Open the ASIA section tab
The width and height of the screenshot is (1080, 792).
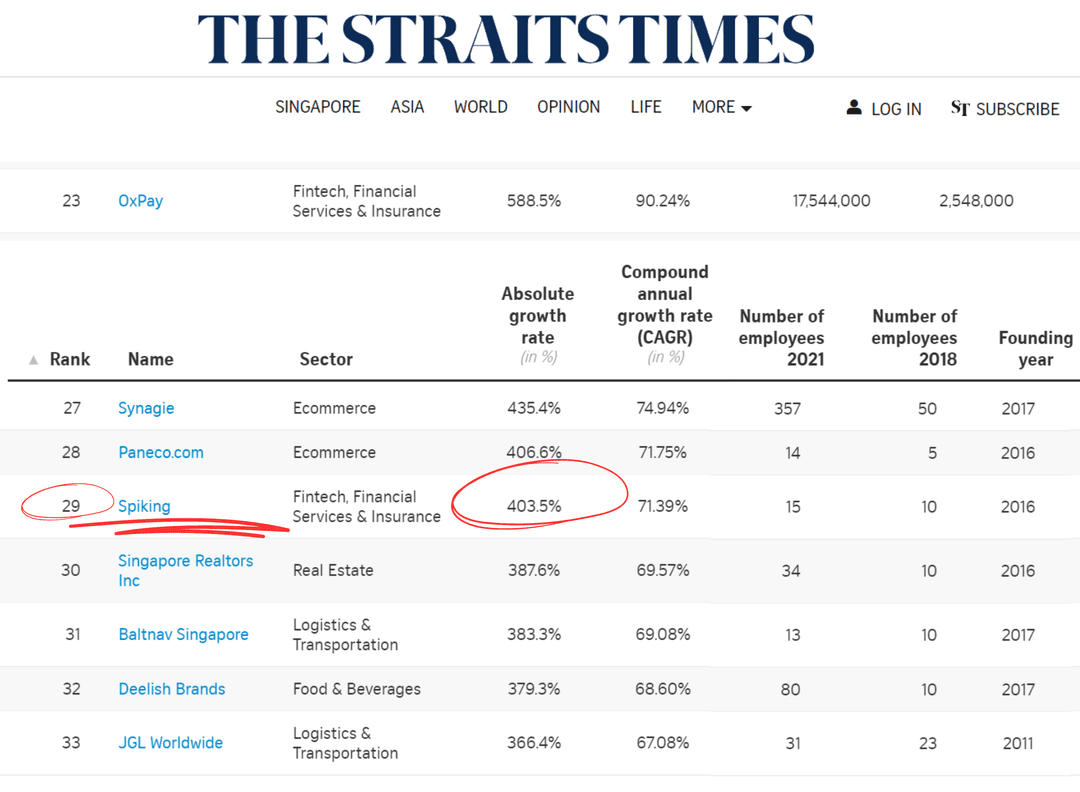[x=407, y=106]
